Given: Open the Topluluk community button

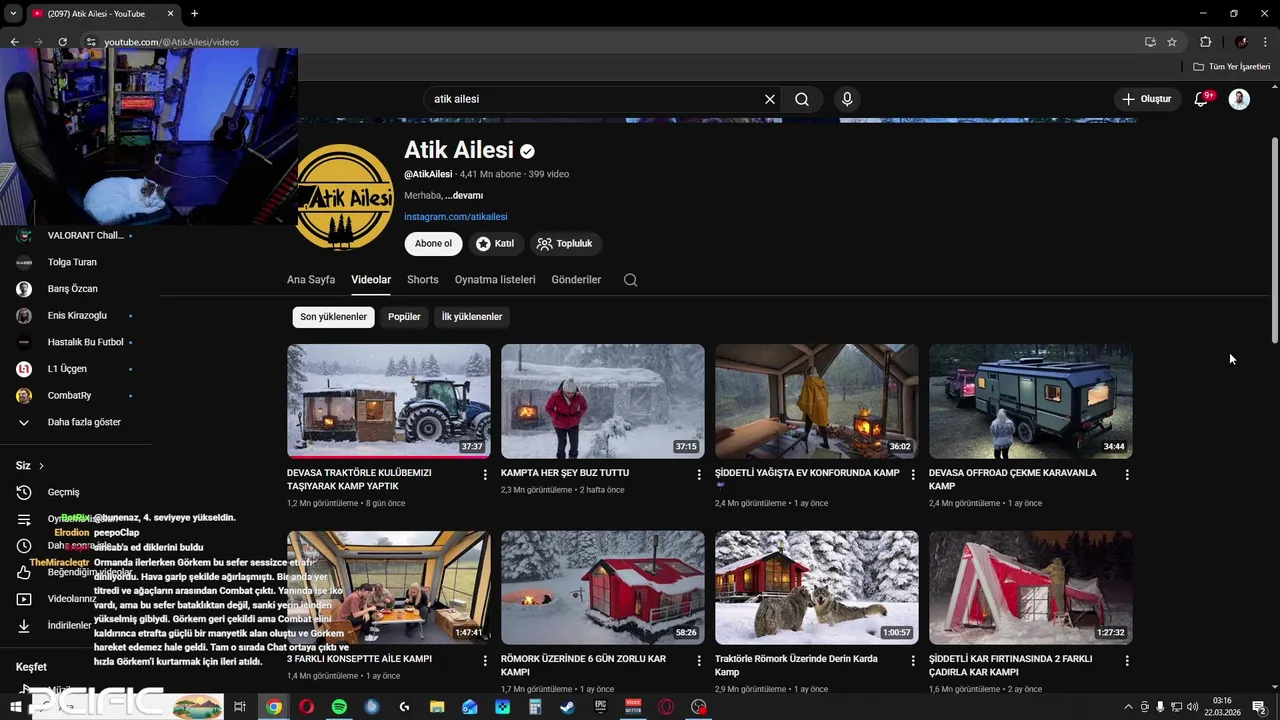Looking at the screenshot, I should pos(565,243).
